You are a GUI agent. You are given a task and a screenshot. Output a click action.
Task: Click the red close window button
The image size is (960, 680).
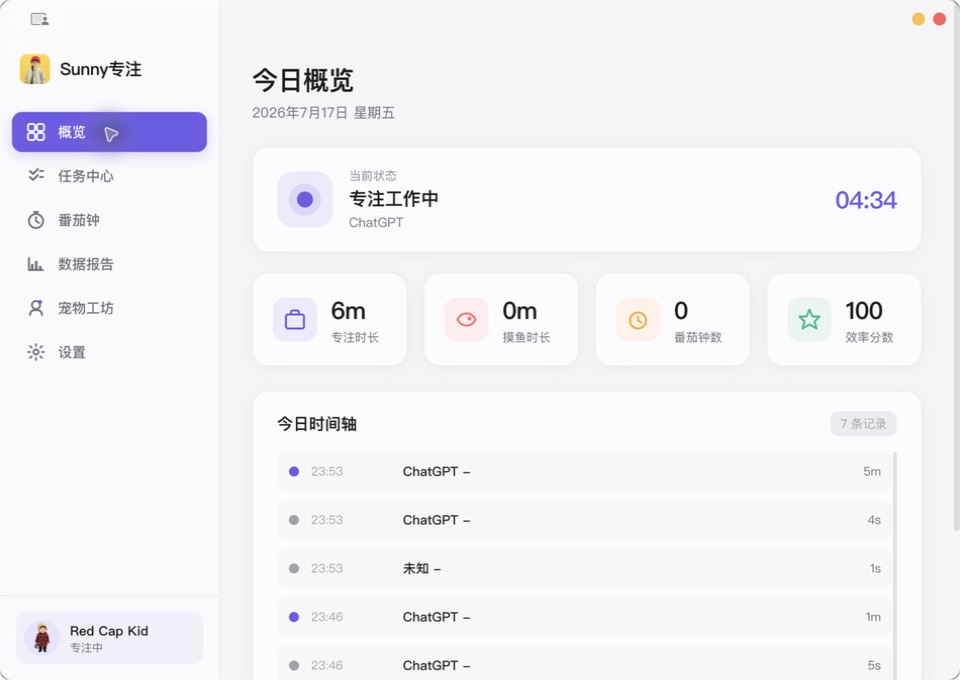pyautogui.click(x=939, y=19)
